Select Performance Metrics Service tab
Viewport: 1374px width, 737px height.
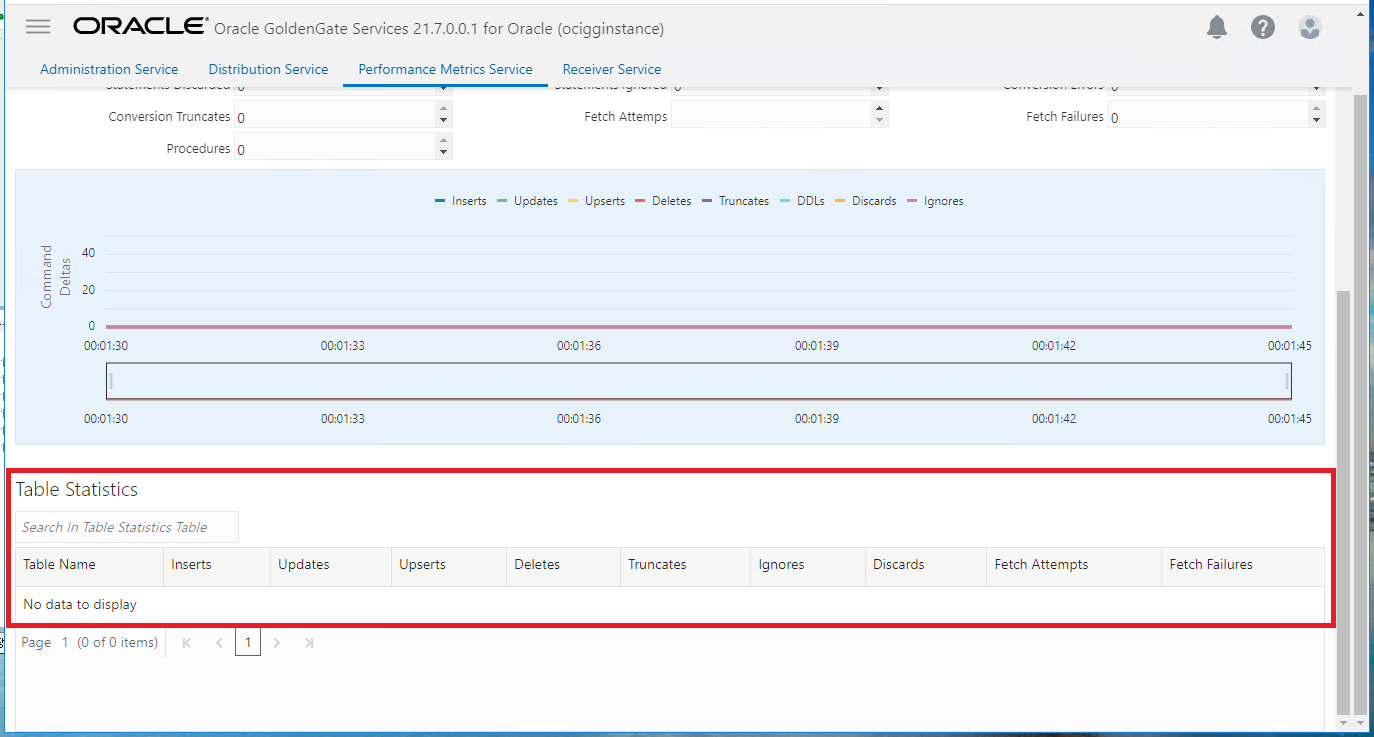coord(445,69)
